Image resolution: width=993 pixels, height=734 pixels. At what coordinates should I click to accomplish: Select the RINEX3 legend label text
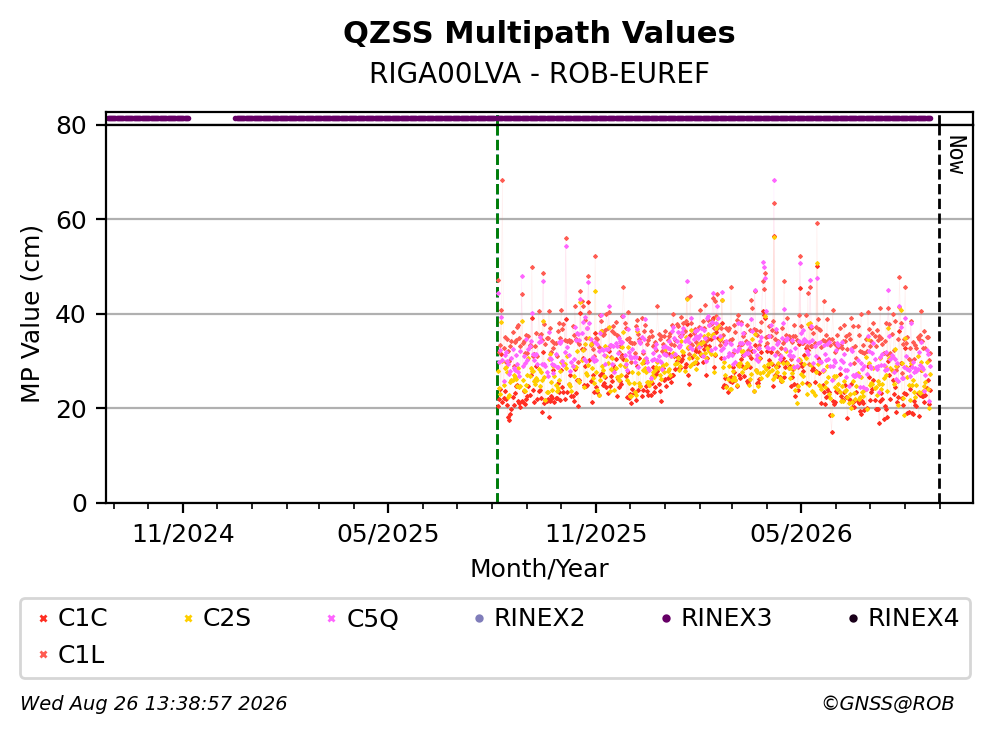(x=726, y=618)
